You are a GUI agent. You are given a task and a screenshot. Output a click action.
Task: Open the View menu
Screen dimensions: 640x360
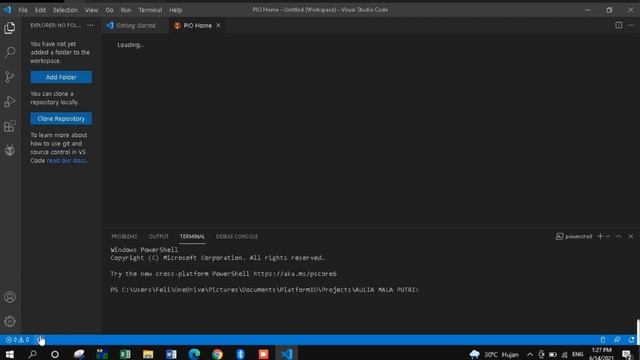[x=91, y=10]
